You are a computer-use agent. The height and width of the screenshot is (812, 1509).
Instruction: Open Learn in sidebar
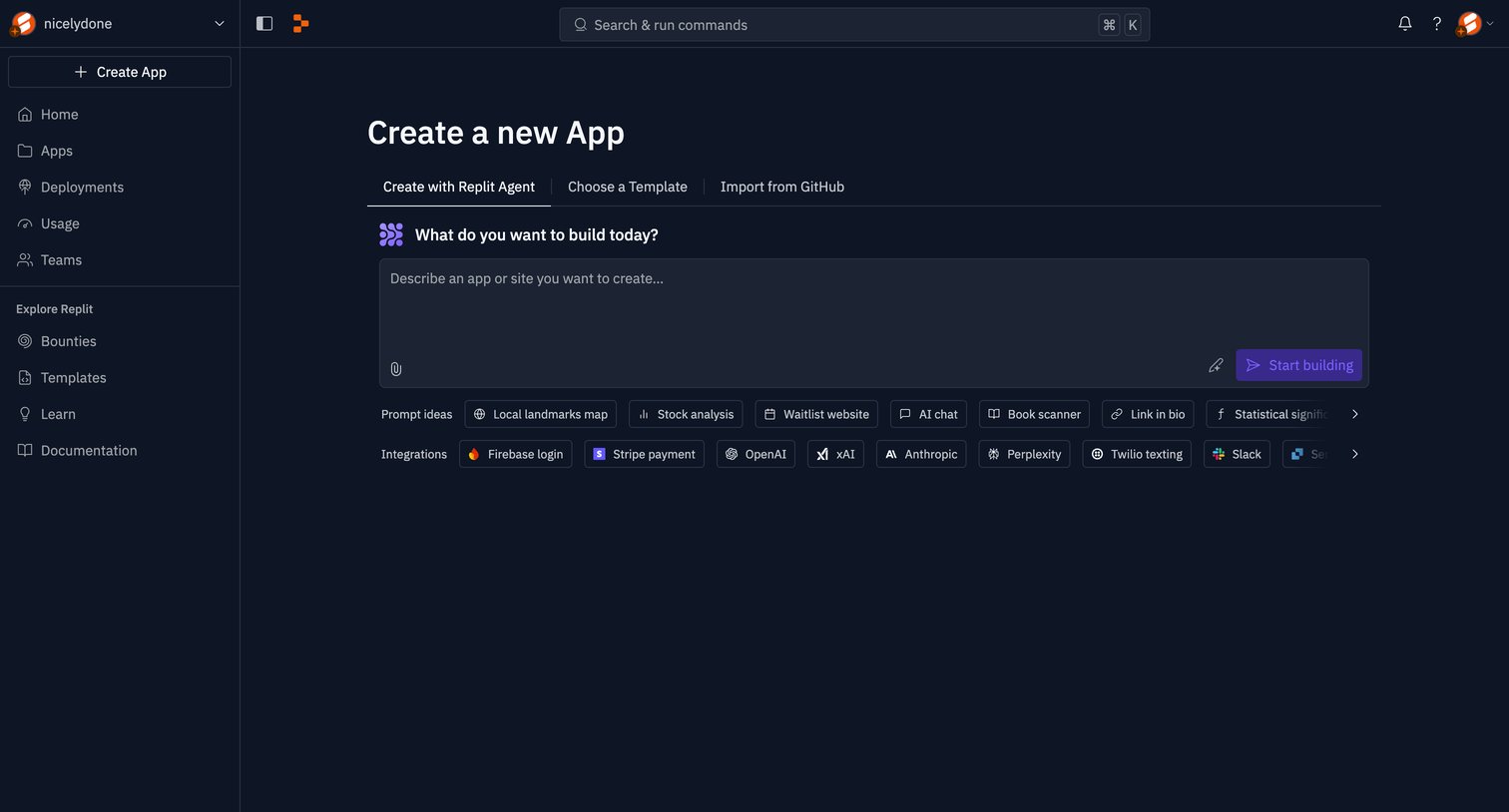point(120,414)
